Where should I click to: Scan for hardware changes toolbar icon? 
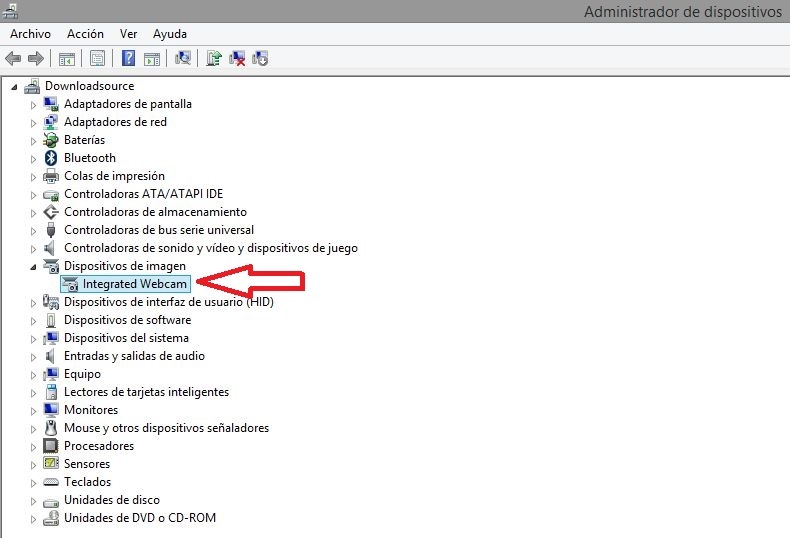coord(183,58)
